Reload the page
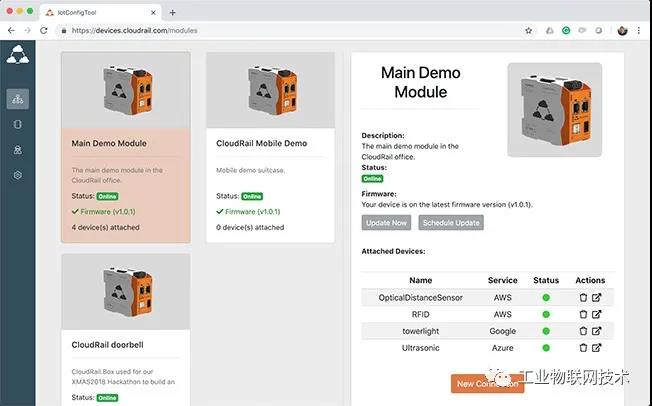The width and height of the screenshot is (652, 406). (x=44, y=30)
